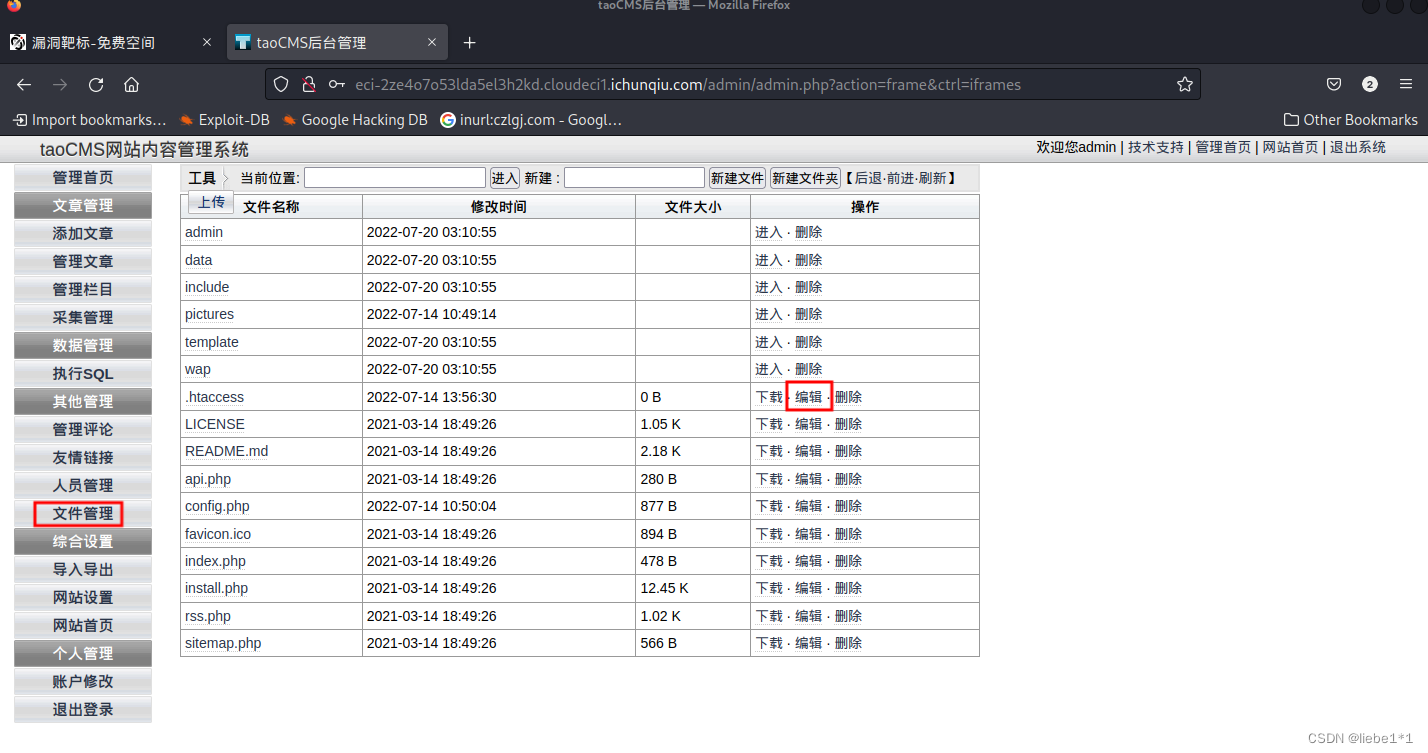Click 进入 for the template folder
Screen dimensions: 1428x753
pos(768,342)
